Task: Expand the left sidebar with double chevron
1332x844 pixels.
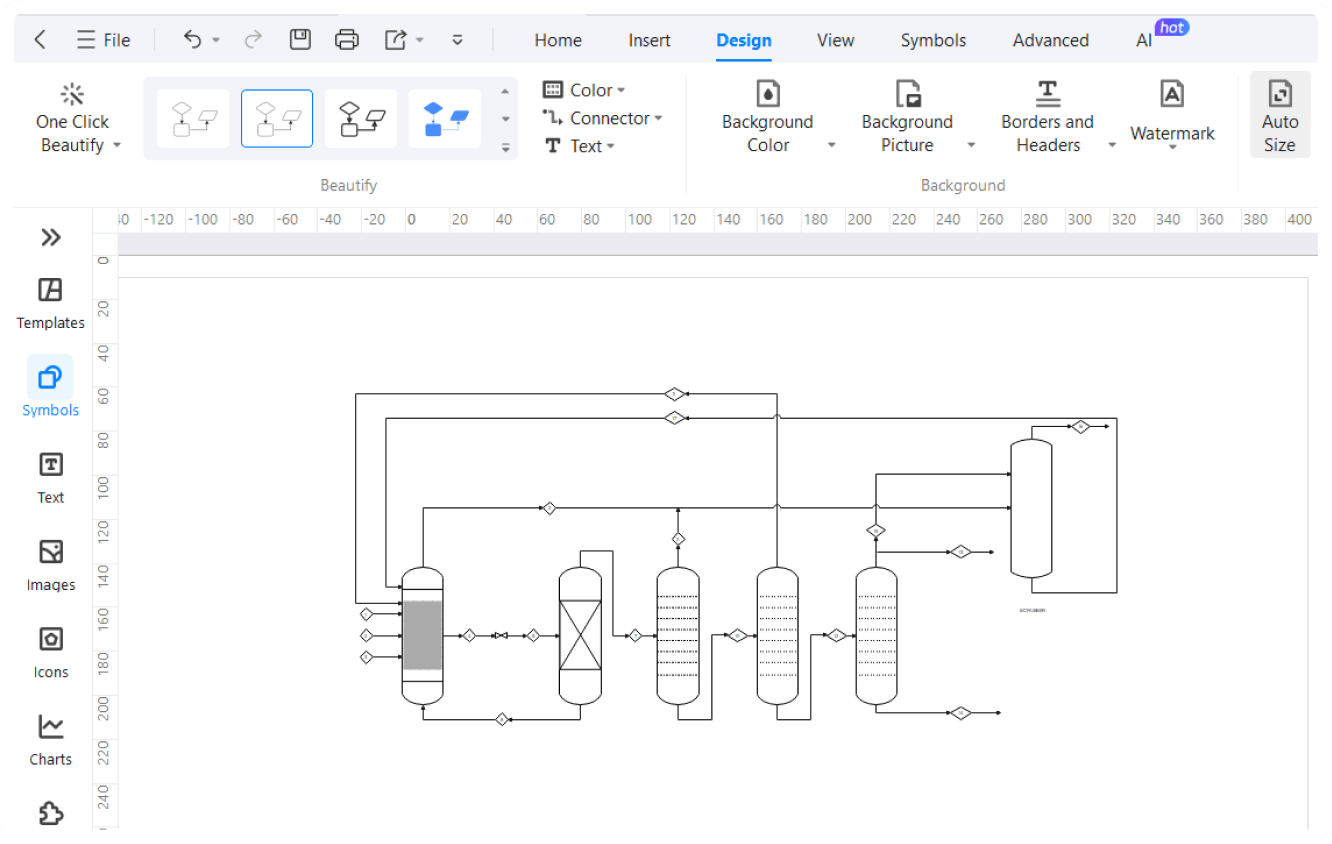Action: coord(50,237)
